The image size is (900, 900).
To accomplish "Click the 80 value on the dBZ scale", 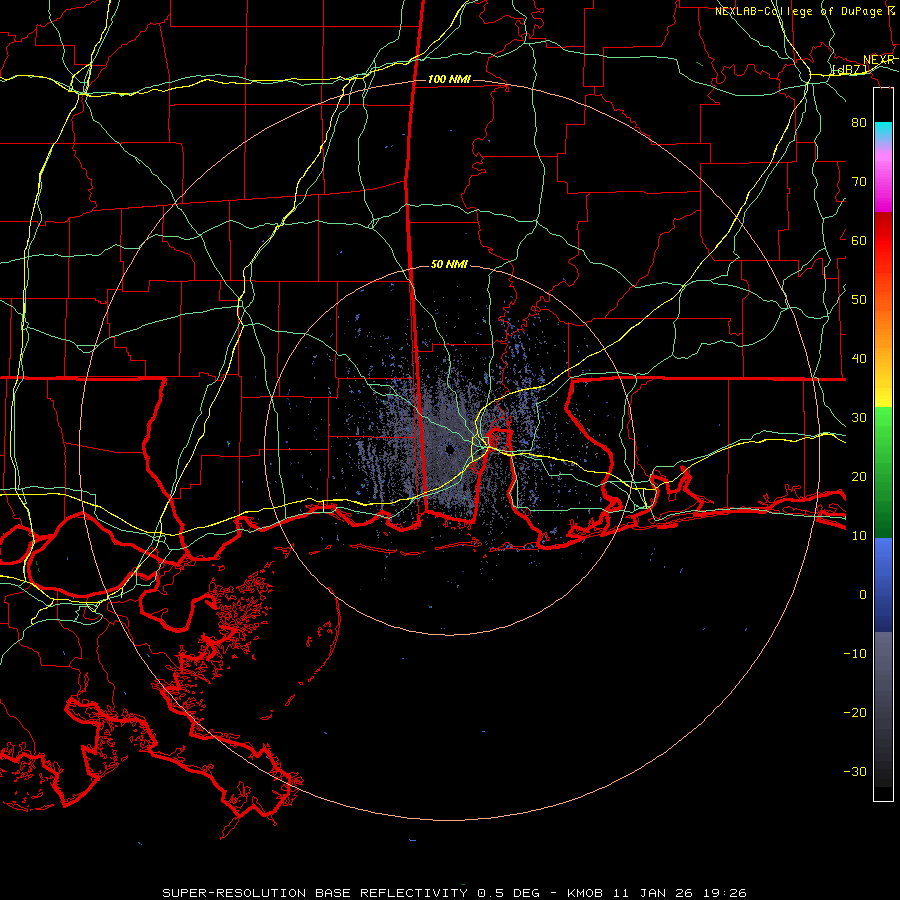I will click(x=859, y=122).
